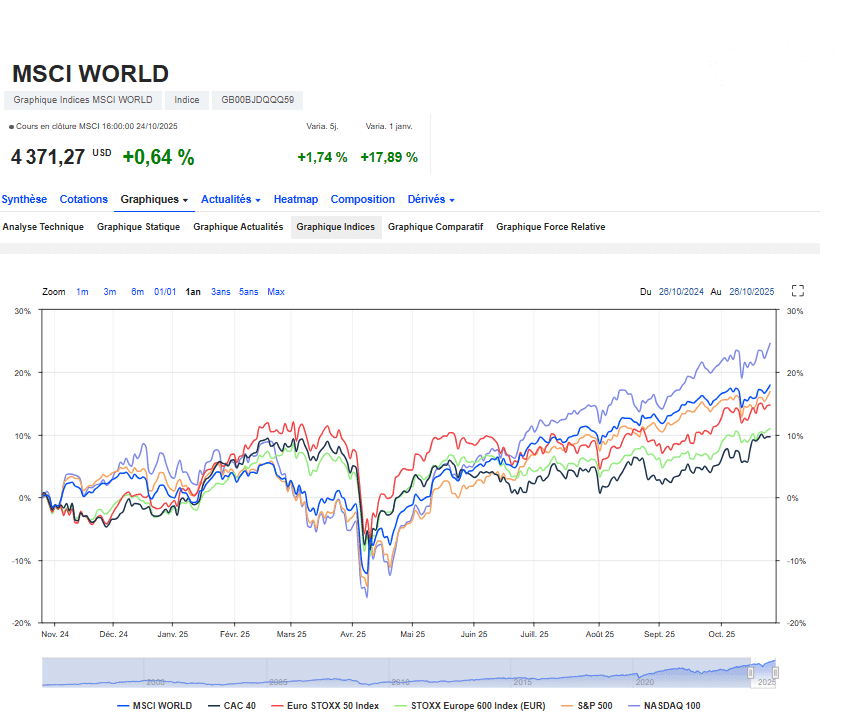Screen dimensions: 844x724
Task: Select the 5ans zoom period
Action: [x=248, y=291]
